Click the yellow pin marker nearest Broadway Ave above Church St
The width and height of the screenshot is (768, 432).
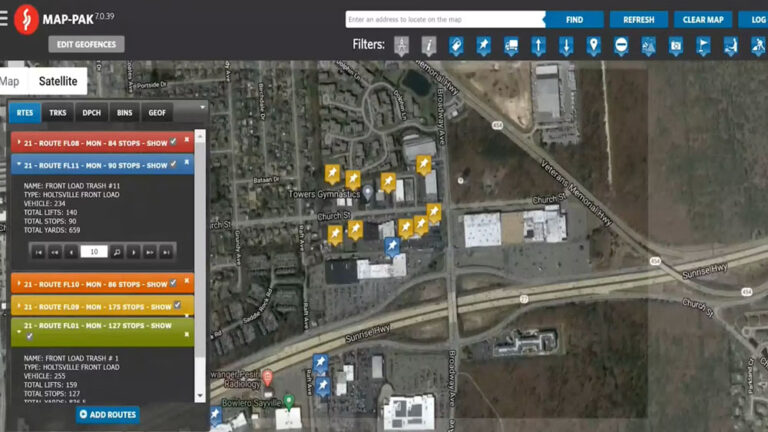click(x=424, y=165)
